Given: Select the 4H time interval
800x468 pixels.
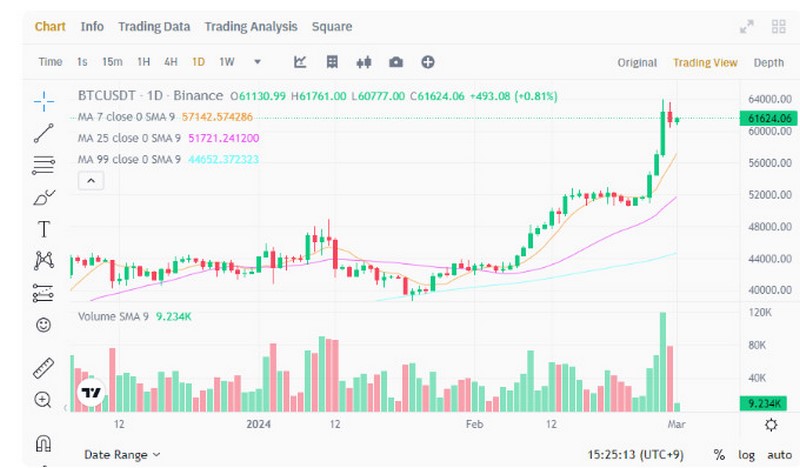Looking at the screenshot, I should coord(171,62).
